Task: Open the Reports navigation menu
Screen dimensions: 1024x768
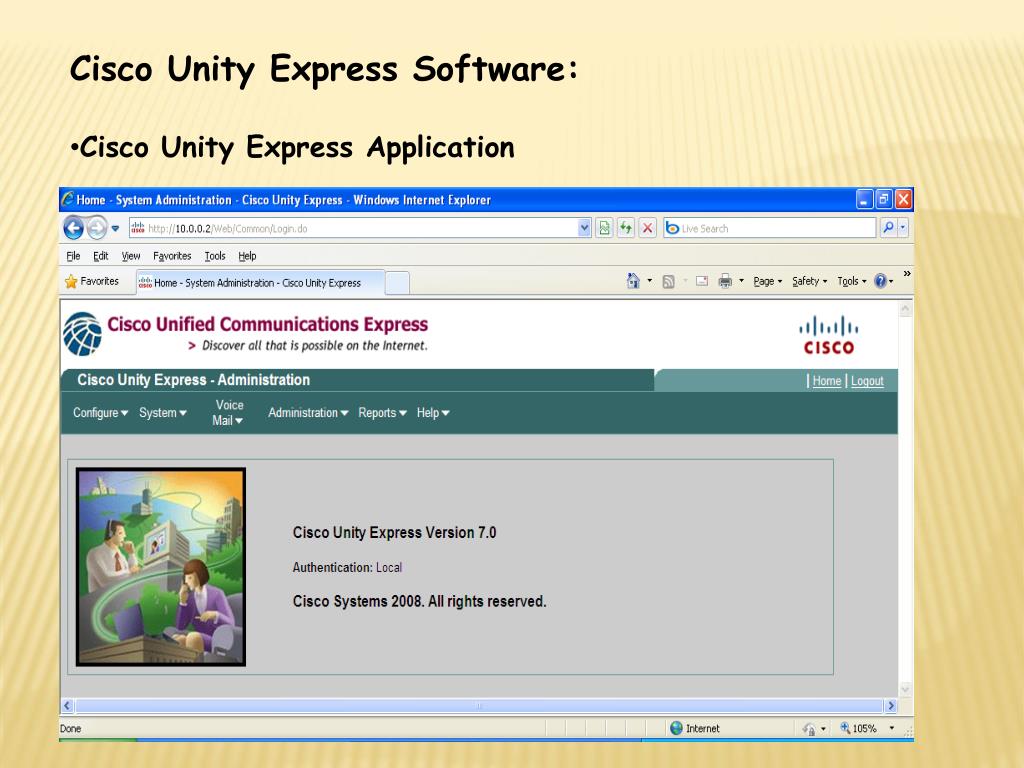Action: point(382,413)
